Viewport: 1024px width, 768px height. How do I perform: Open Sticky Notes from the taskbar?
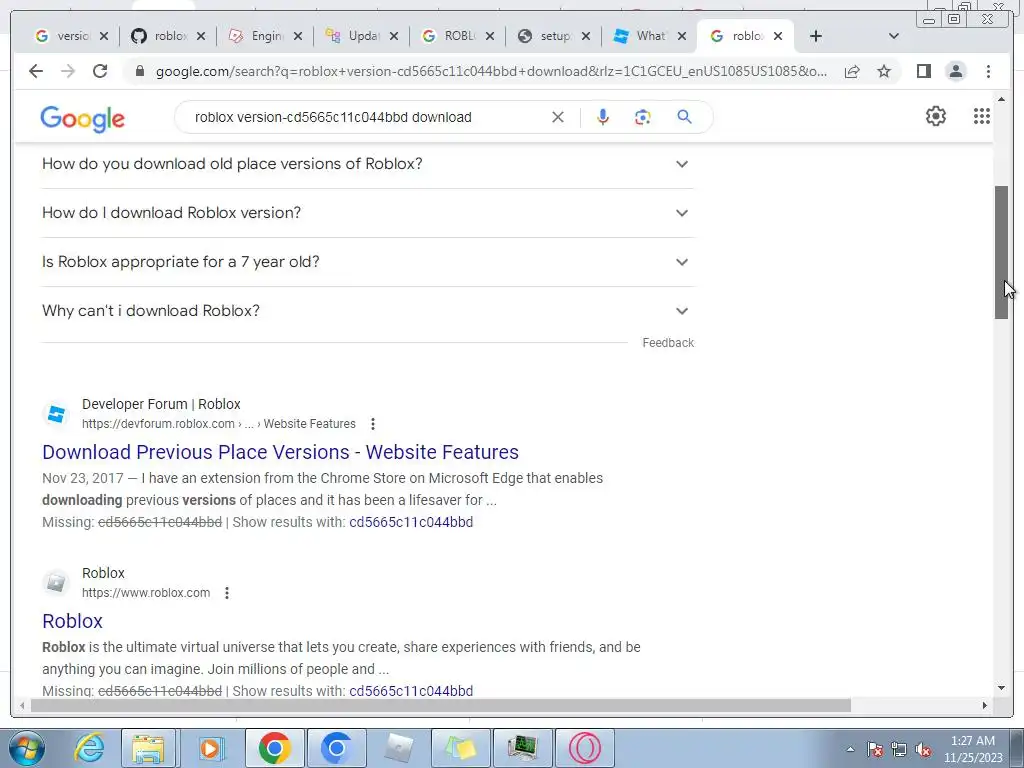tap(460, 748)
